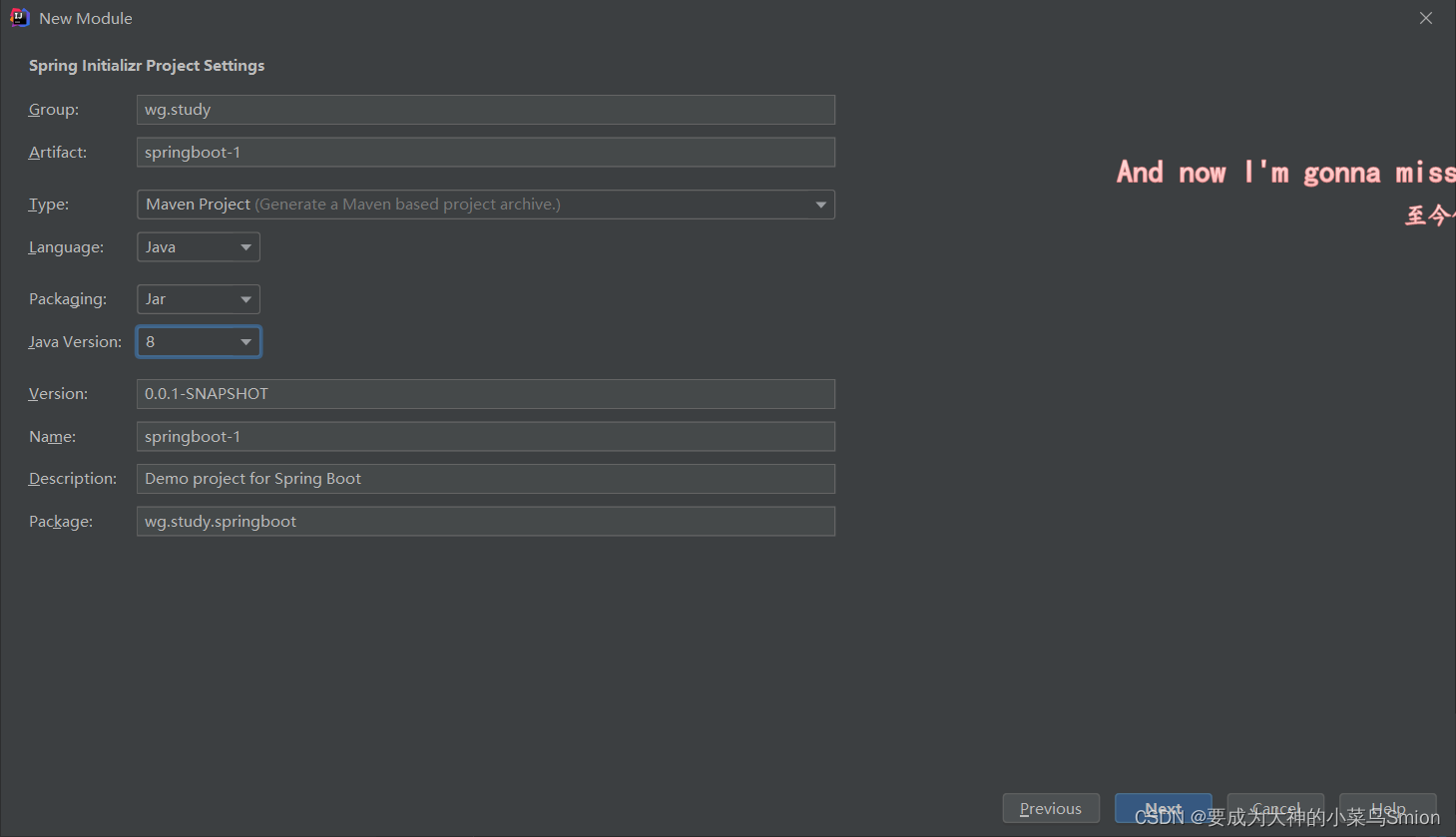Click the Java Version label
Viewport: 1456px width, 837px height.
pos(75,342)
